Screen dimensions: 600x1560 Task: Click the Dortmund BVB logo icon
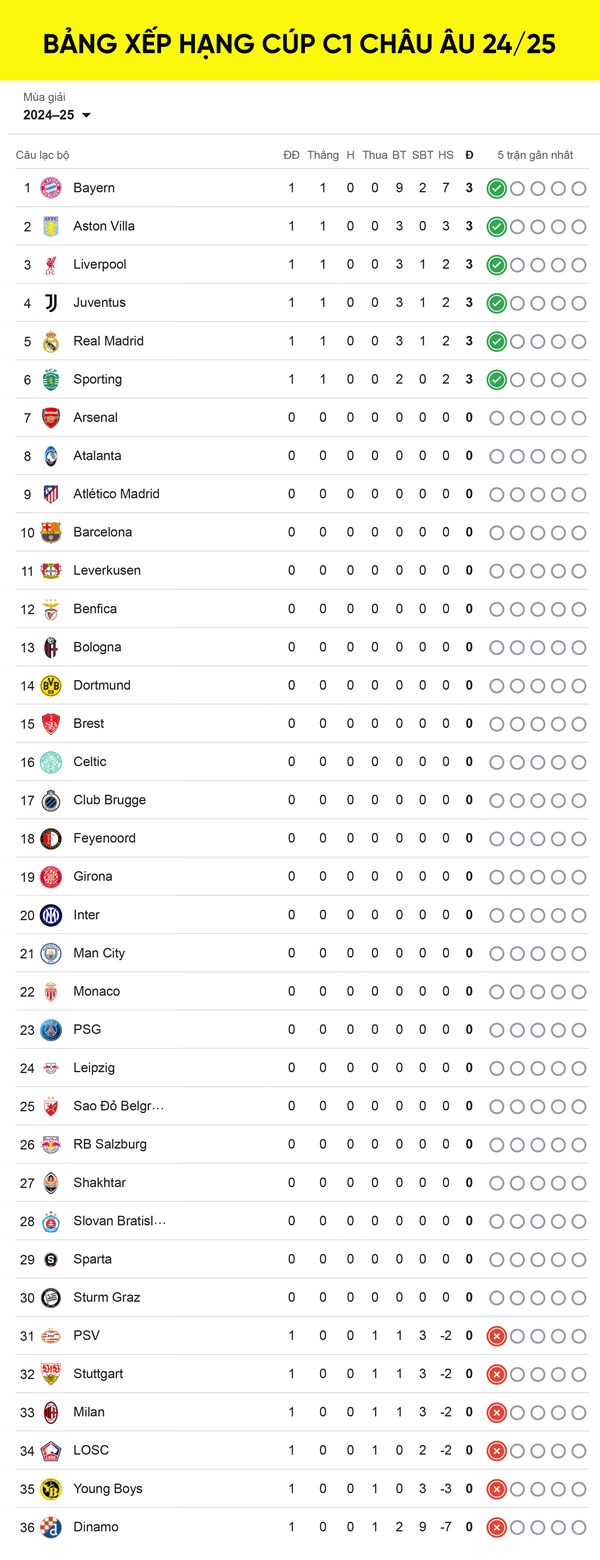click(x=51, y=685)
